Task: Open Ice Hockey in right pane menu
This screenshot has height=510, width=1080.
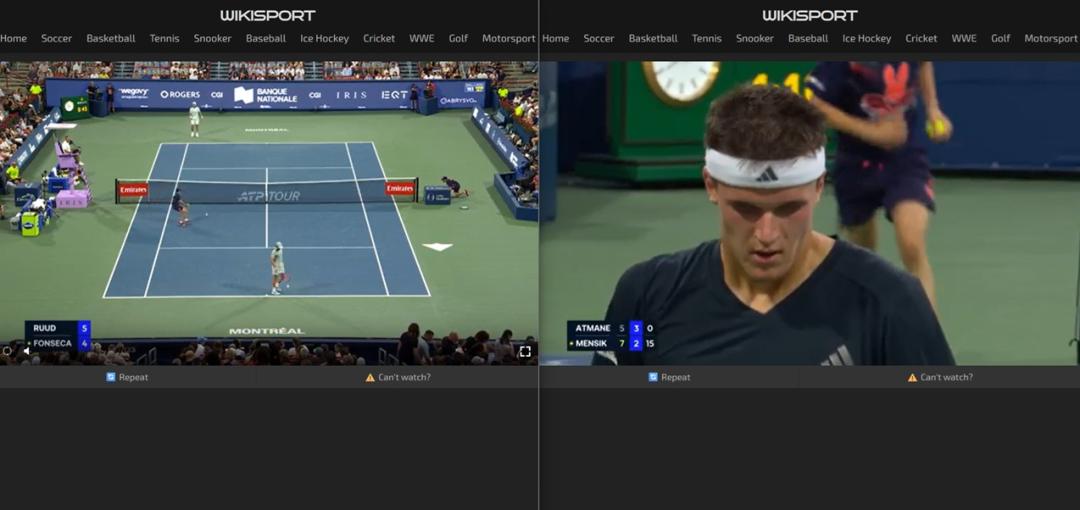Action: click(x=866, y=39)
